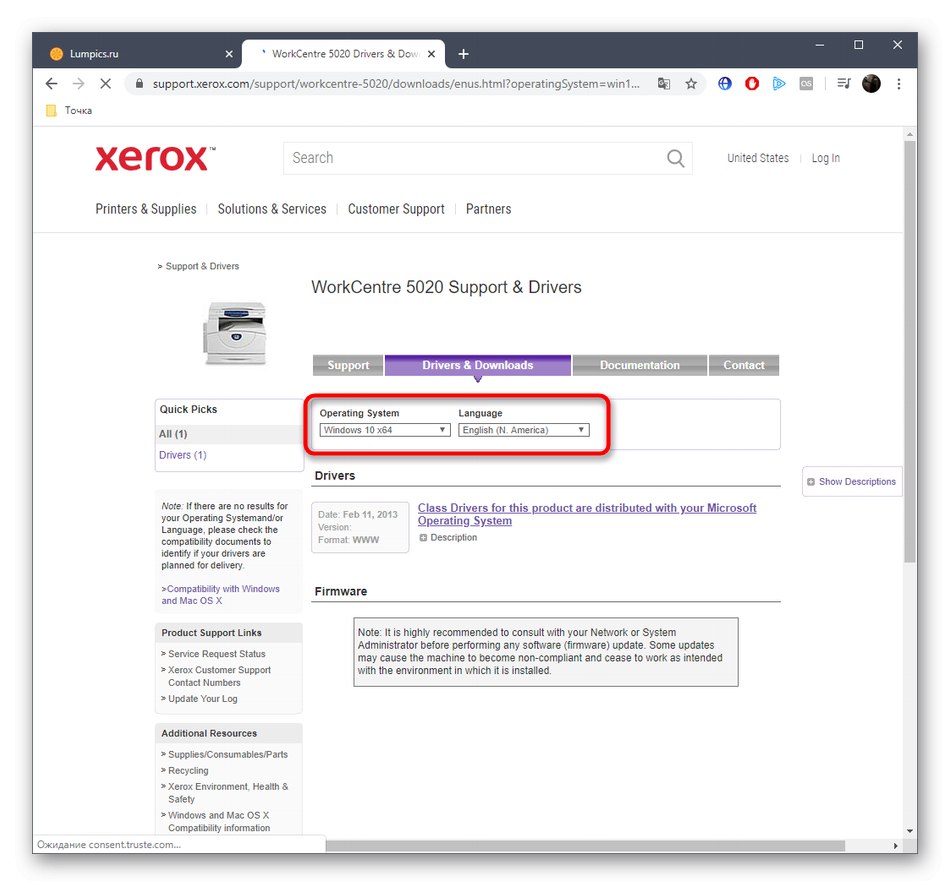Screen dimensions: 950x886
Task: Click the scrollbar down arrow
Action: click(909, 831)
